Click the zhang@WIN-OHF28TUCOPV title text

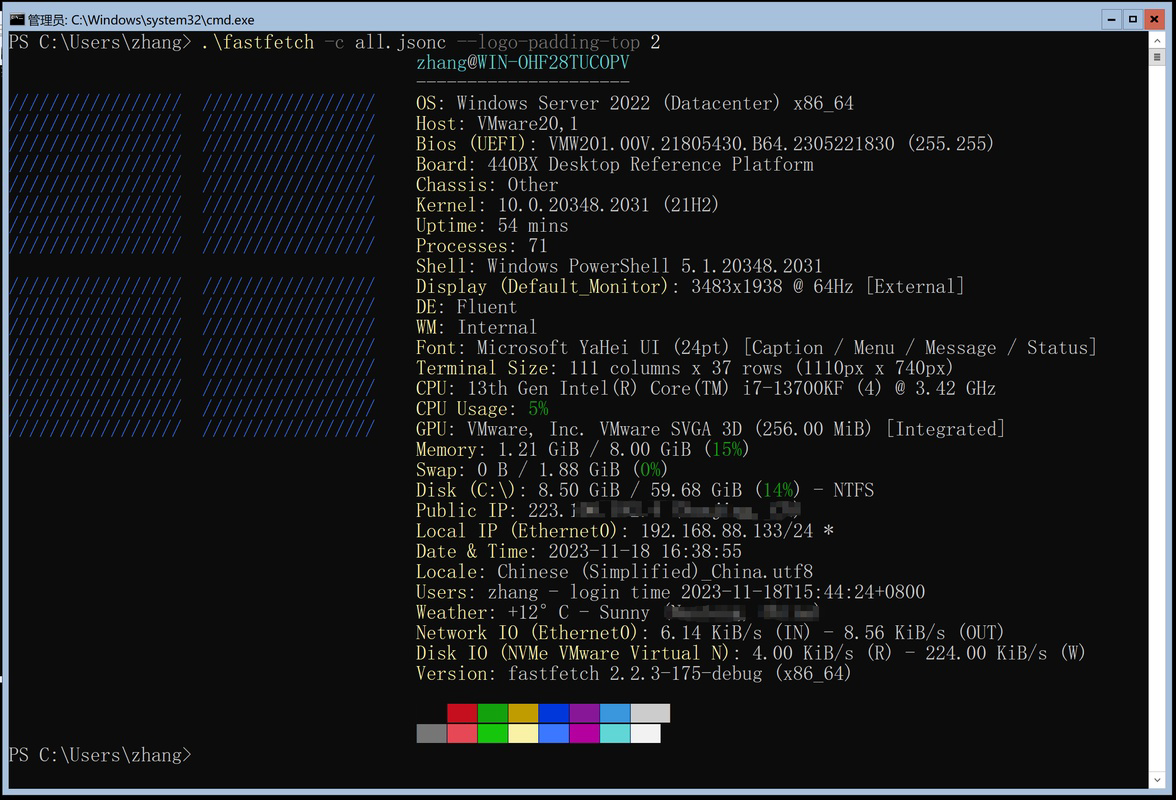[x=523, y=62]
